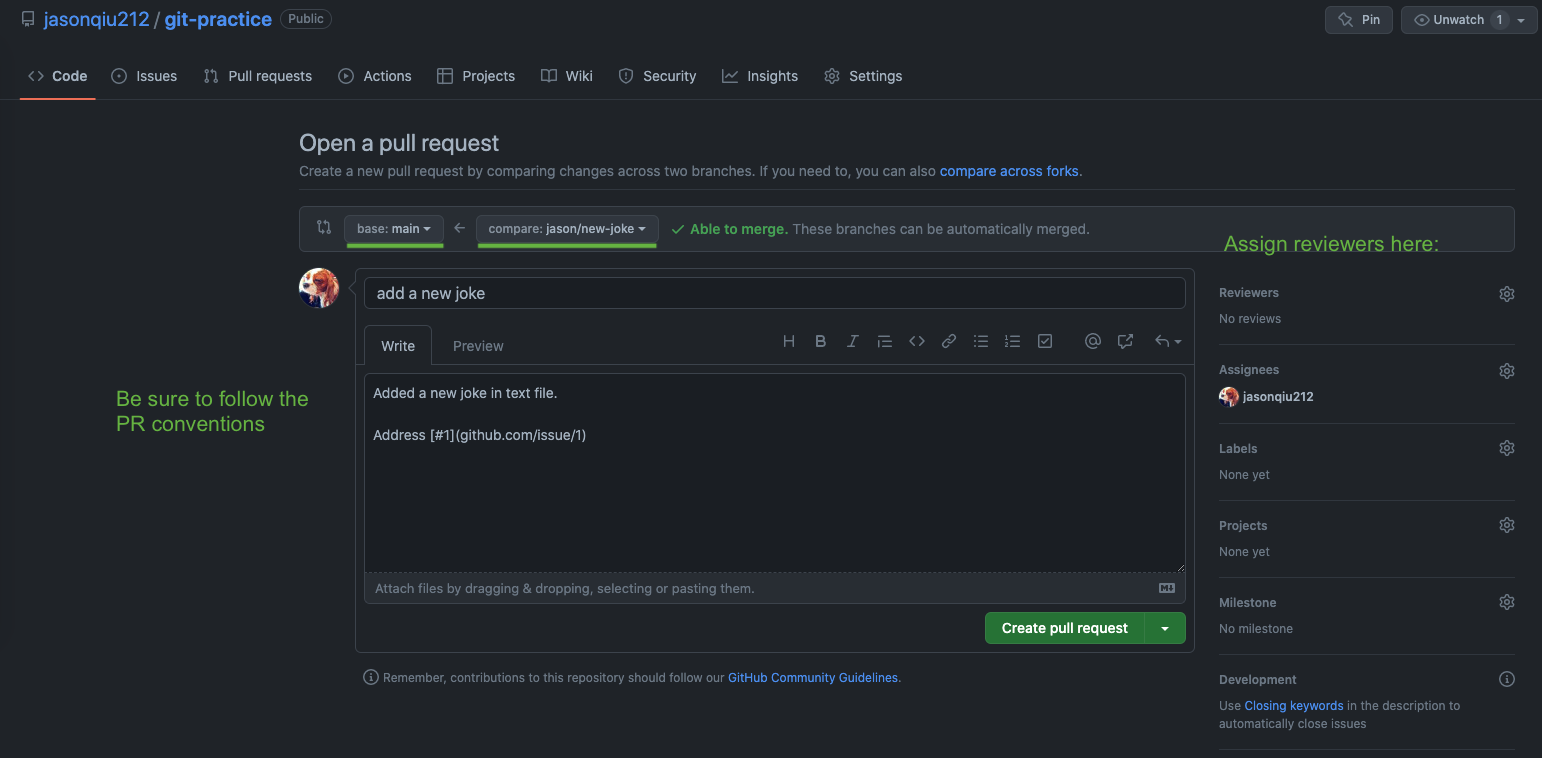The image size is (1542, 758).
Task: Click the 'Open a pull request' heading
Action: 399,143
